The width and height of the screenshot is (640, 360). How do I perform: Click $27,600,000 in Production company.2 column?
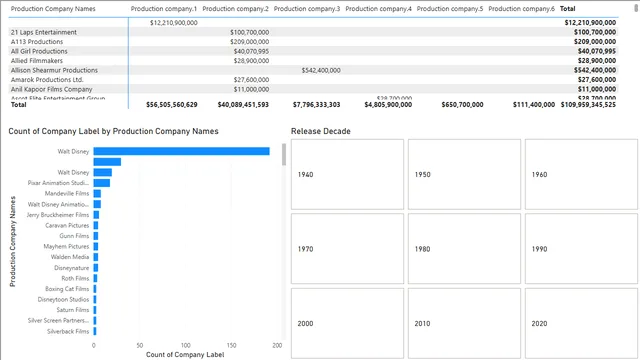[251, 80]
